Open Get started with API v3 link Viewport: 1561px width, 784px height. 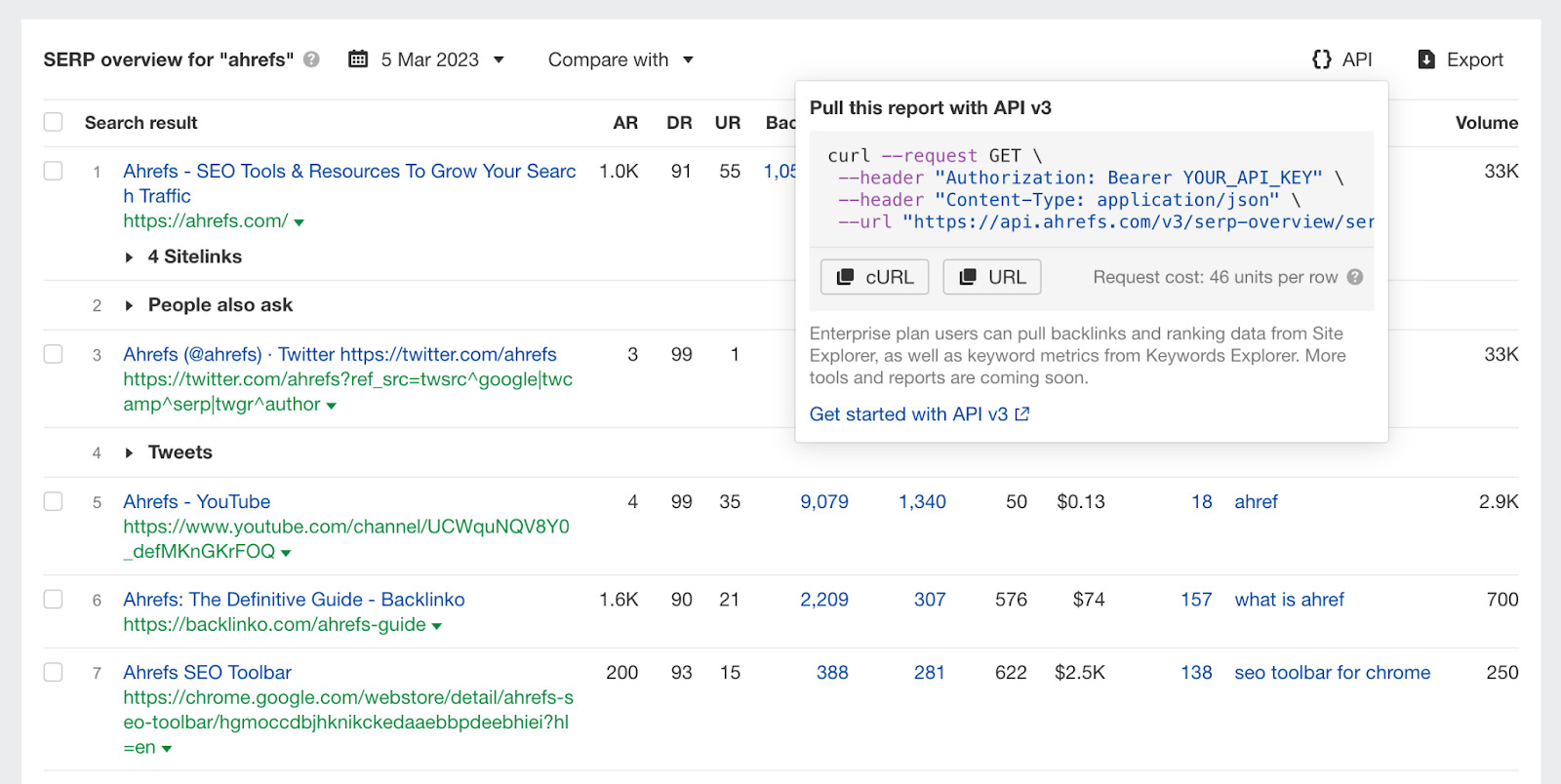(x=919, y=414)
